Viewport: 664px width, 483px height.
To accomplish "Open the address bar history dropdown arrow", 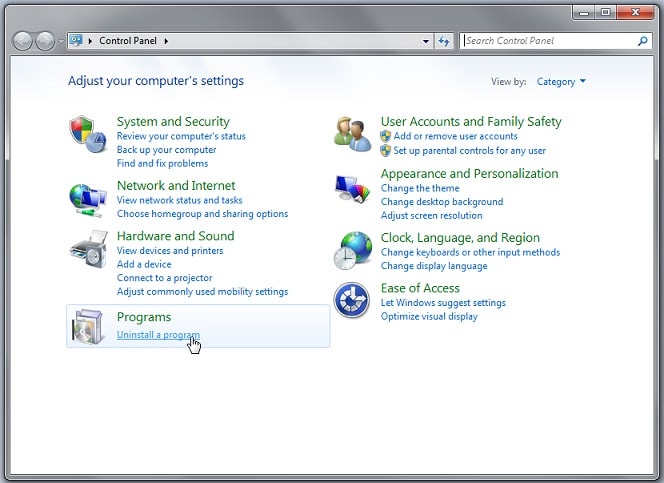I will 426,41.
